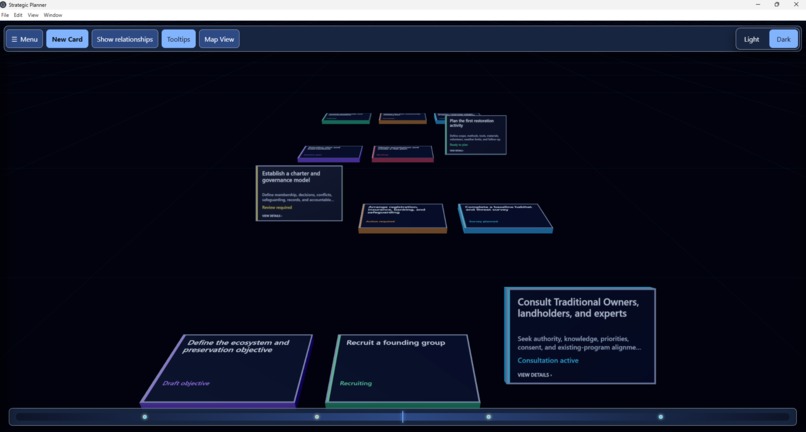Click the Consultation active status text
The height and width of the screenshot is (432, 806).
548,361
